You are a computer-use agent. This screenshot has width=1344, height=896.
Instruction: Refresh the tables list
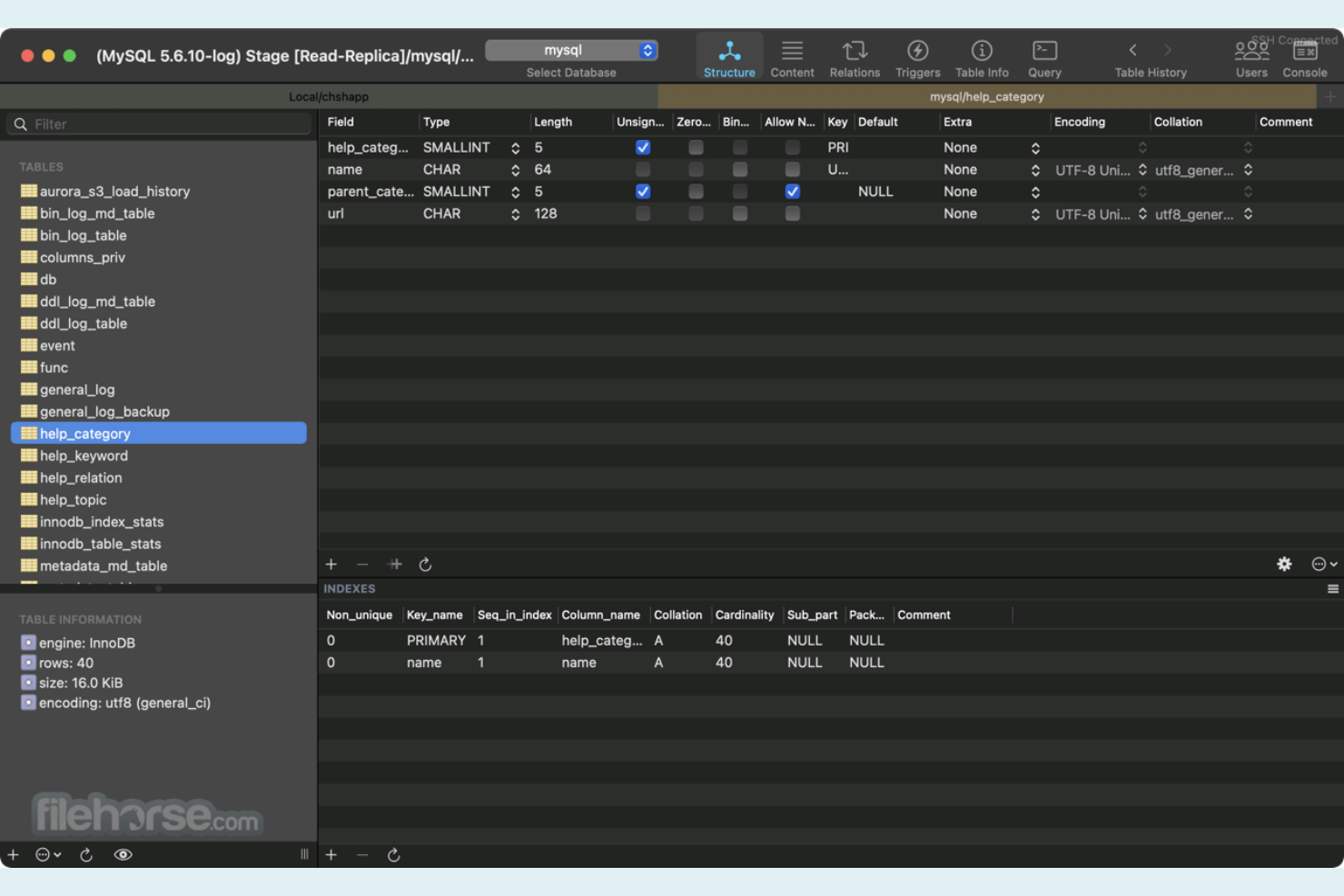86,855
